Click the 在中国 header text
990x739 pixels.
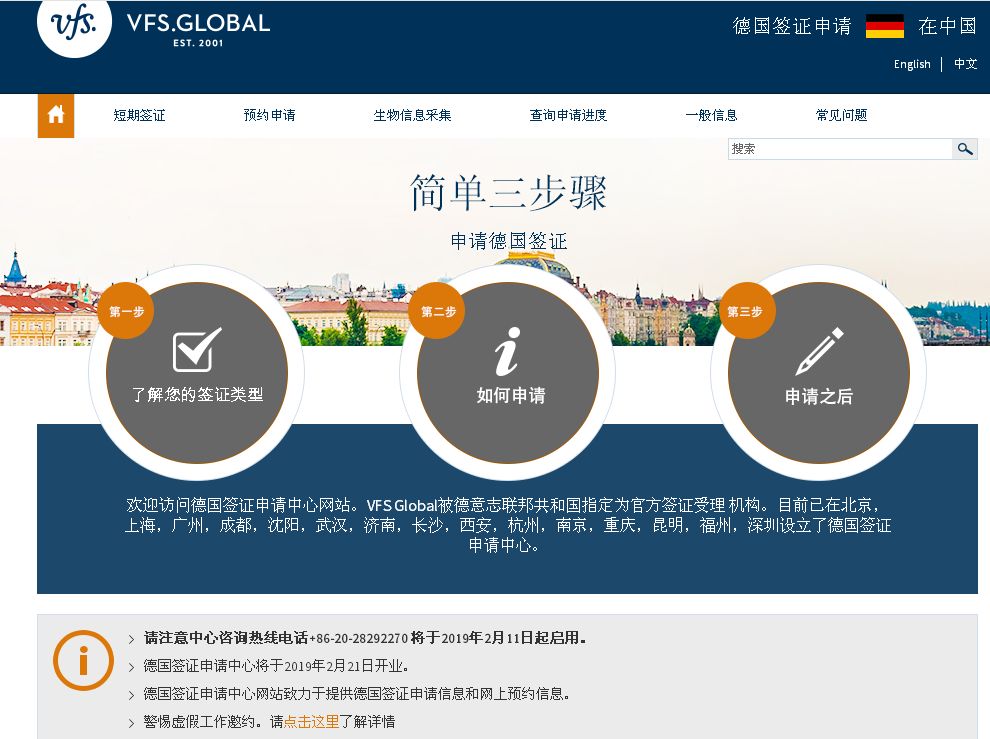point(947,26)
